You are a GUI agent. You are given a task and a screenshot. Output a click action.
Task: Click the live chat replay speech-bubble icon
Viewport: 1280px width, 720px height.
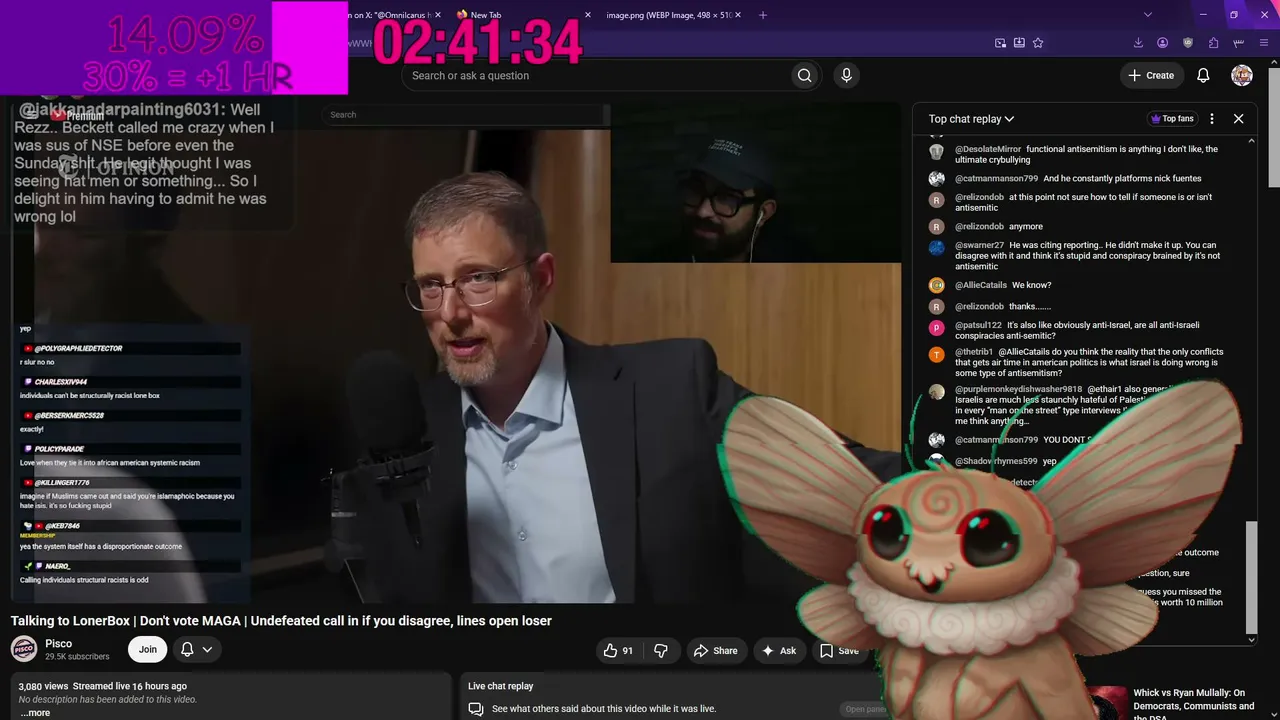[x=476, y=709]
